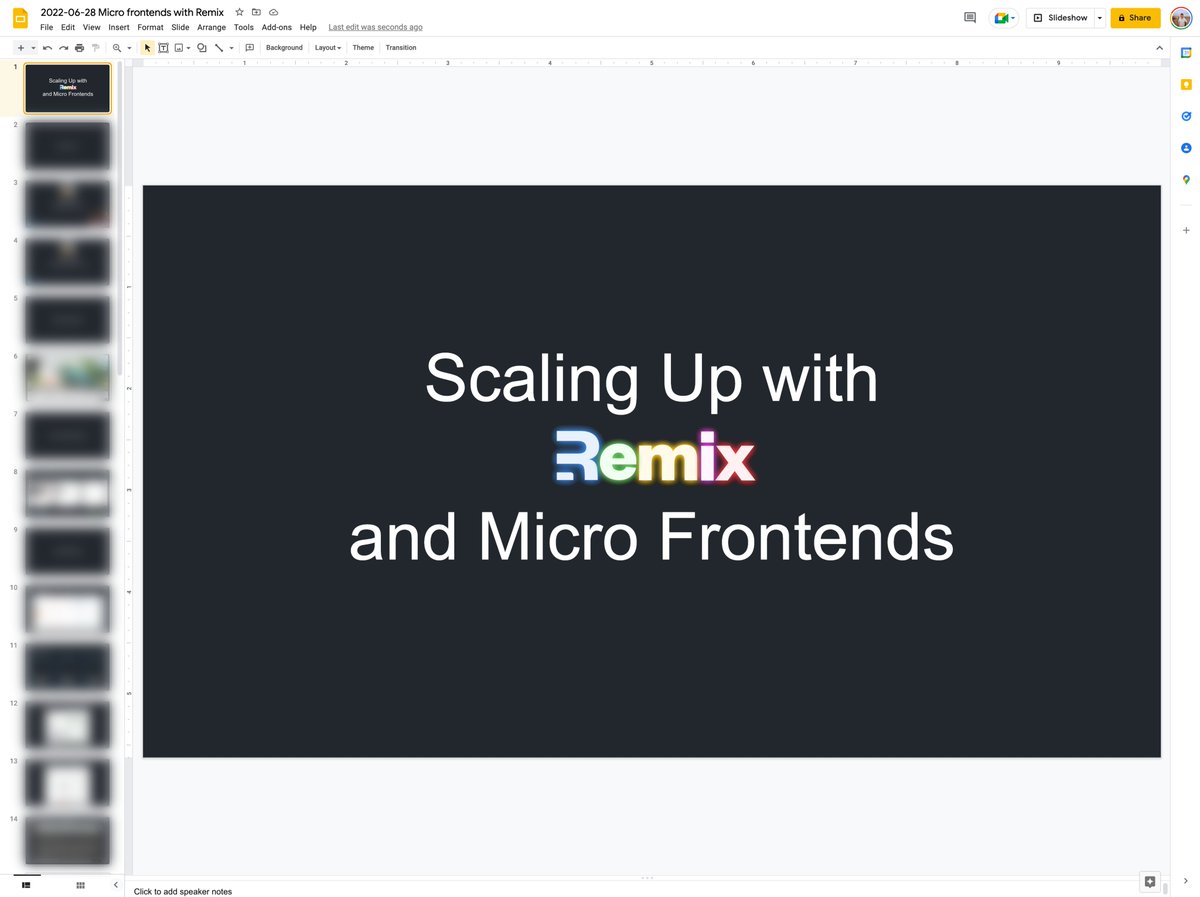Get add-ons plus icon

pos(1186,230)
